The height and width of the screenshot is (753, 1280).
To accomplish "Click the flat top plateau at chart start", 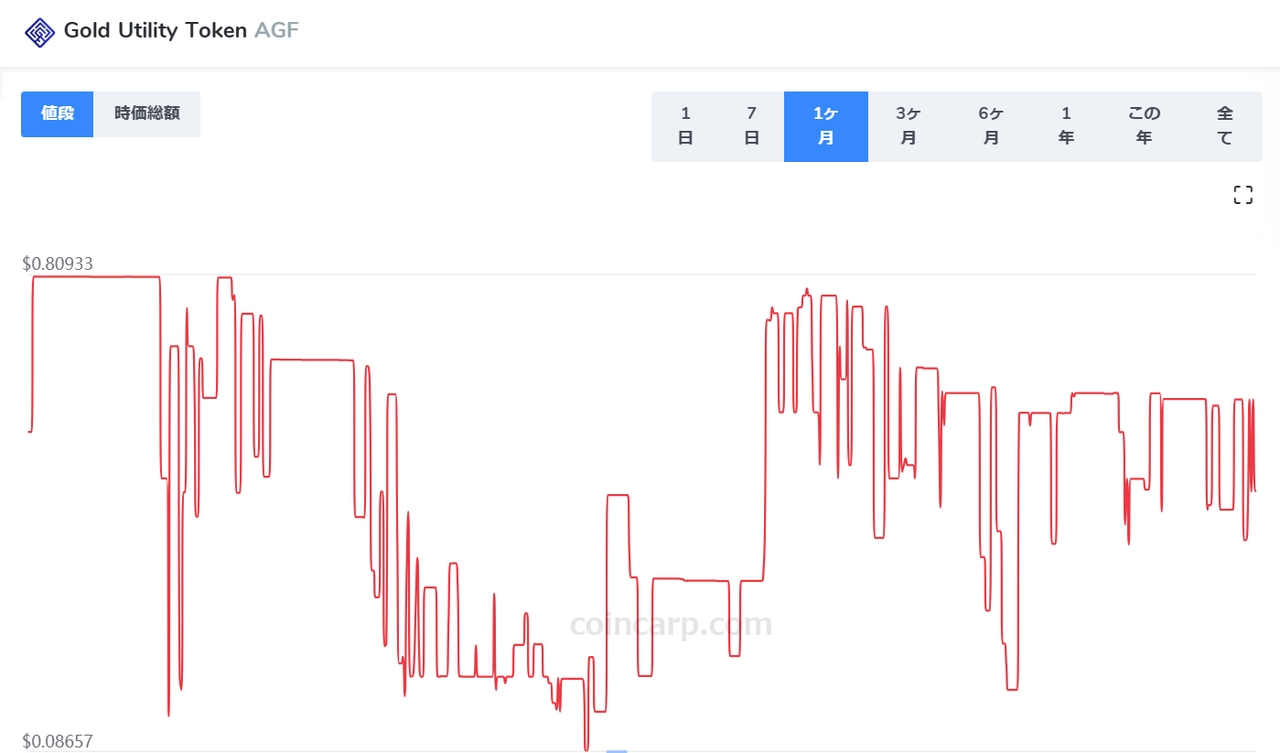I will (x=96, y=276).
